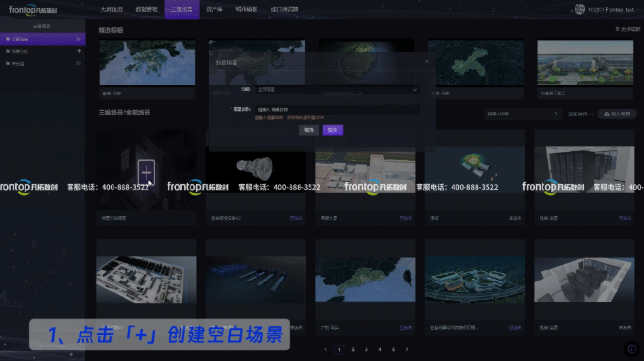The width and height of the screenshot is (644, 361).
Task: Click the purple confirm button in dialog
Action: pos(333,130)
